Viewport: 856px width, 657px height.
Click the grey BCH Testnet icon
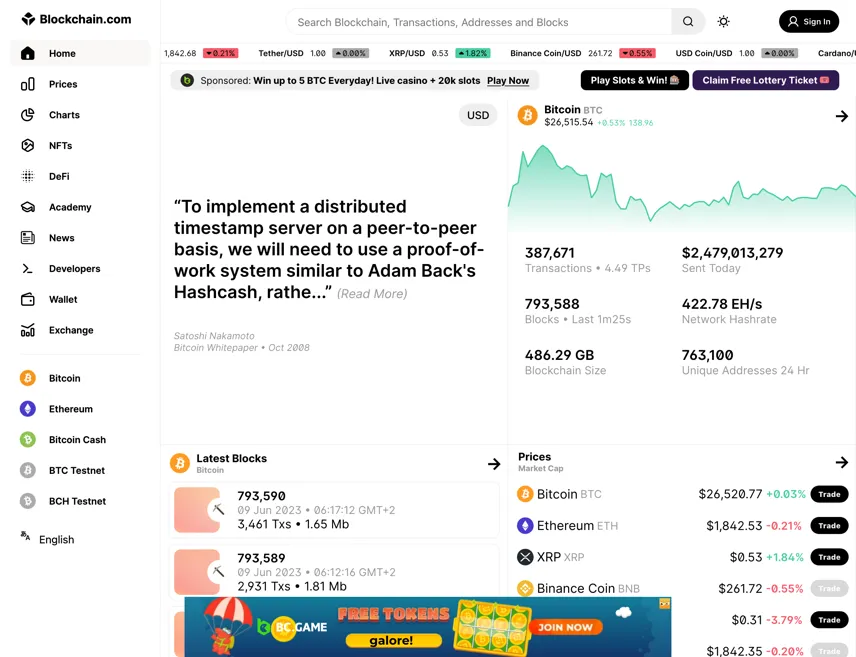(x=28, y=501)
